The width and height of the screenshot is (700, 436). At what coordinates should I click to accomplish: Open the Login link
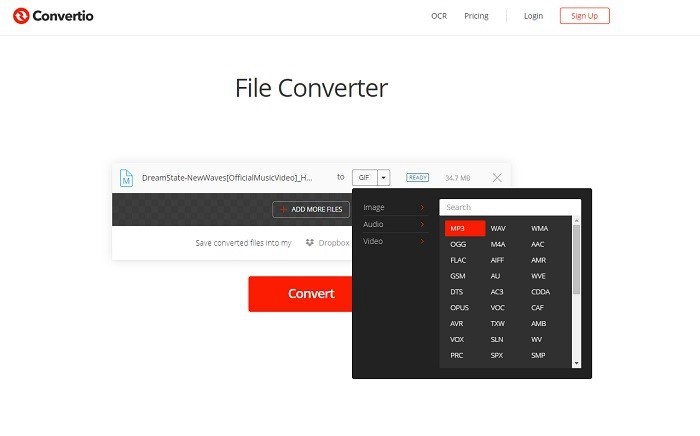533,16
